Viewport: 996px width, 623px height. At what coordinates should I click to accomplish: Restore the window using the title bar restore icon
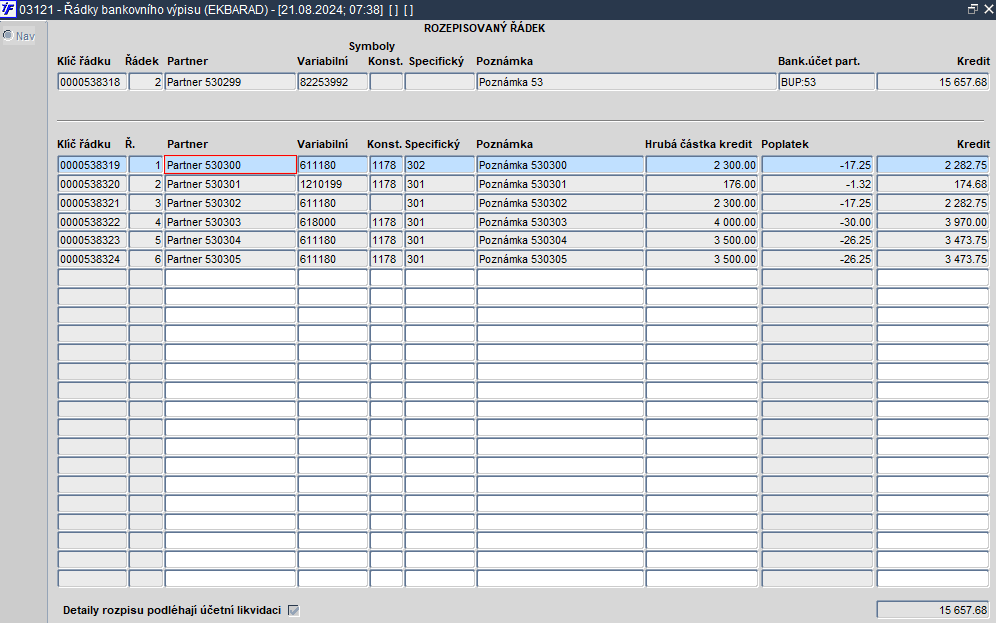click(x=972, y=10)
